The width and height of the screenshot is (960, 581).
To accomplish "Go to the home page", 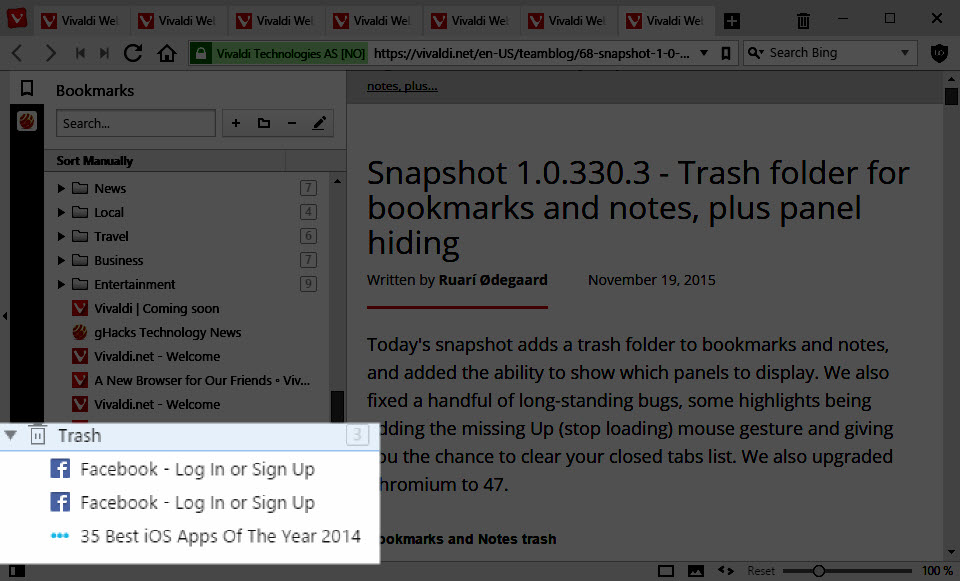I will (167, 53).
